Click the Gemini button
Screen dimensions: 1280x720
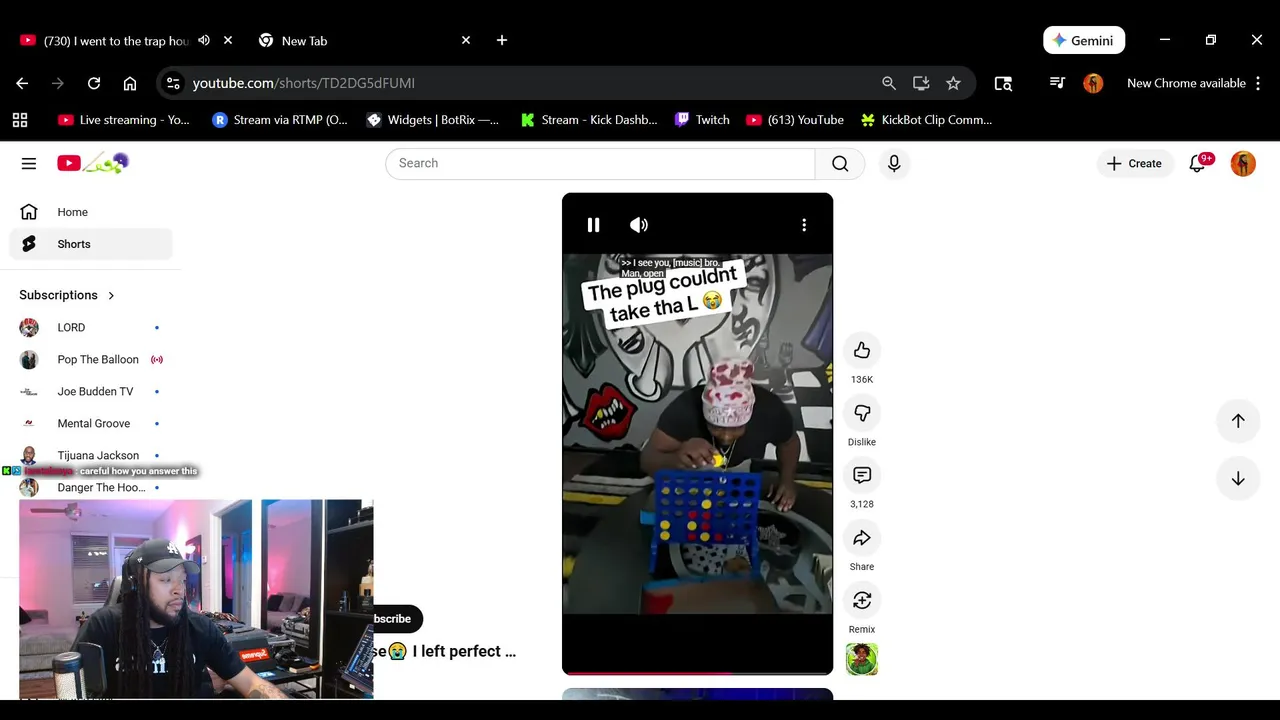pos(1084,40)
